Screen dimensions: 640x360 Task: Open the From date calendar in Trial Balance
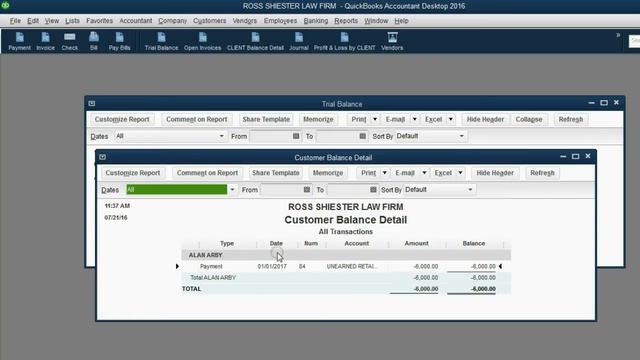point(296,136)
